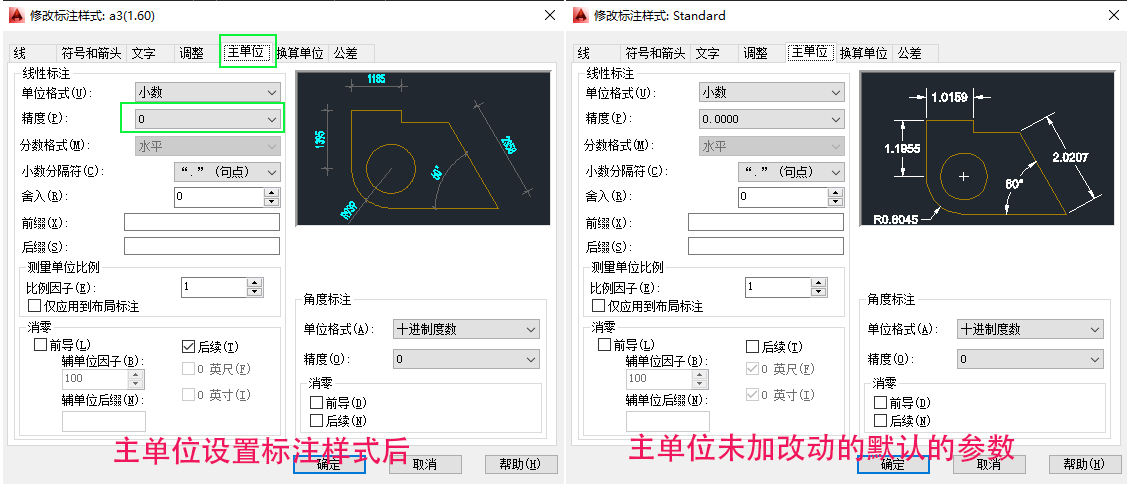The image size is (1127, 486).
Task: Toggle 仅应用到布局标注 checkbox in a3(1.60) dialog
Action: [x=83, y=306]
